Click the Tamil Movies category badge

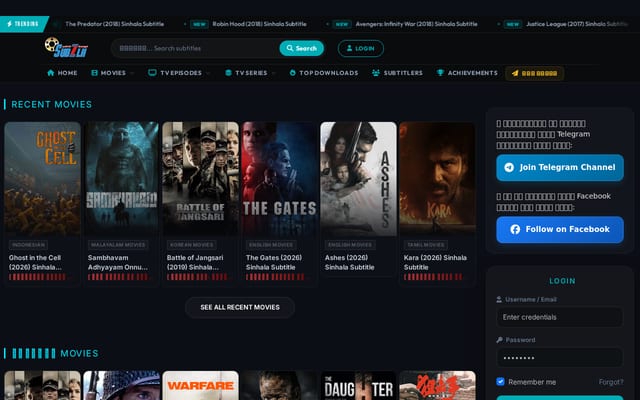click(x=426, y=245)
